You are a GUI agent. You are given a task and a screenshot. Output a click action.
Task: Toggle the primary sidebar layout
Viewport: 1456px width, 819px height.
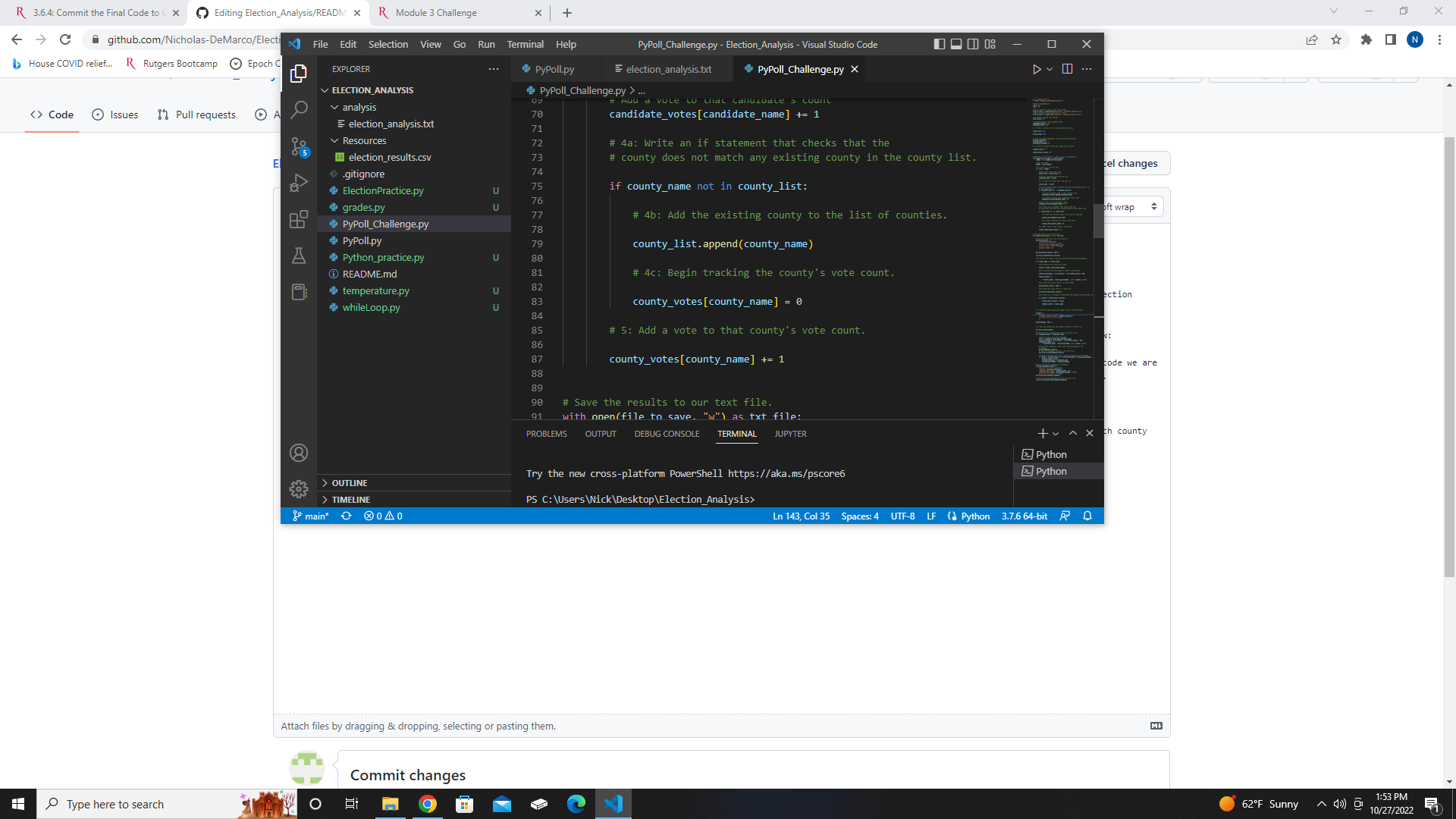939,44
